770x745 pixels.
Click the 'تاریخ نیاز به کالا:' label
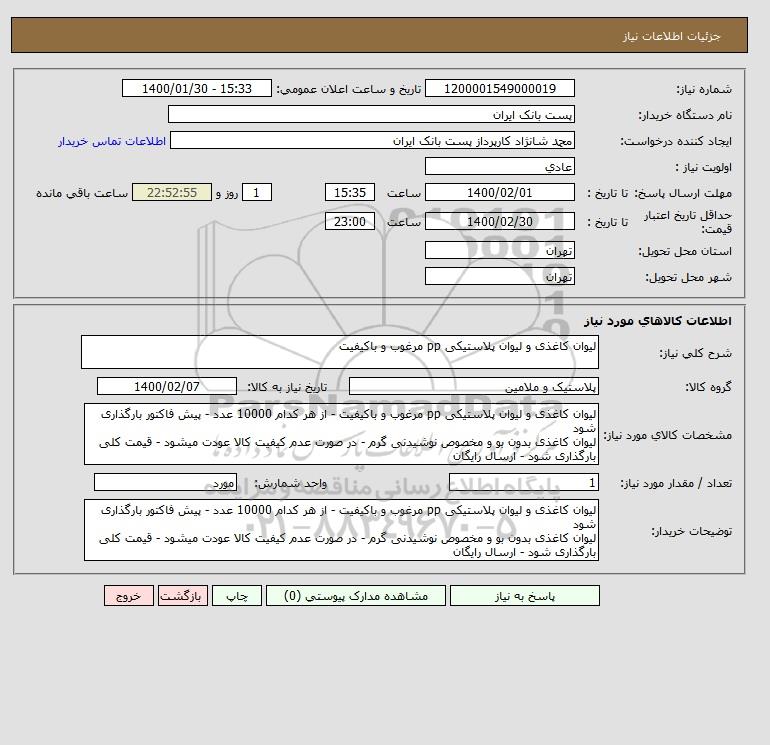point(287,387)
